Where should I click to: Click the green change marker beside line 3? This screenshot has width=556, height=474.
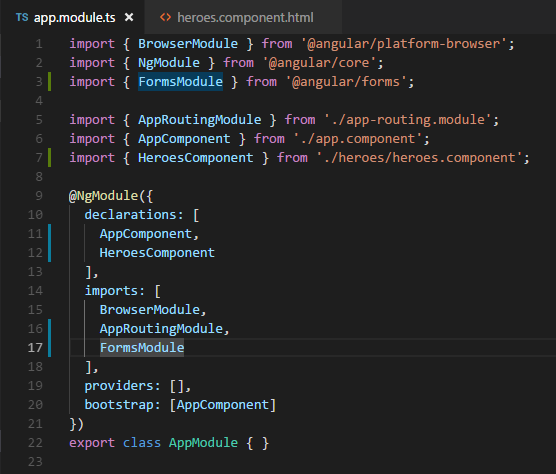(50, 82)
